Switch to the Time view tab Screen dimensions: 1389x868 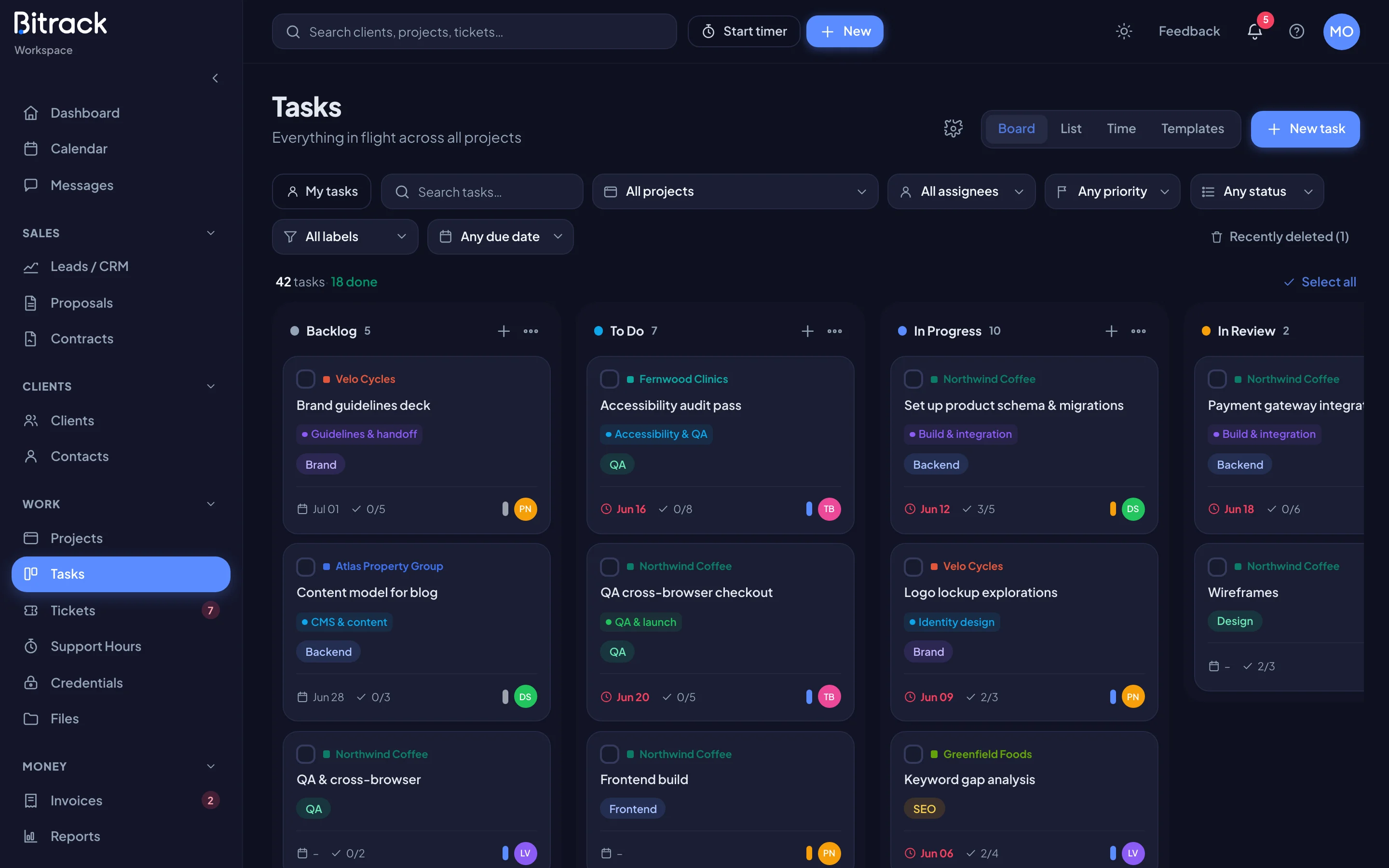1121,129
